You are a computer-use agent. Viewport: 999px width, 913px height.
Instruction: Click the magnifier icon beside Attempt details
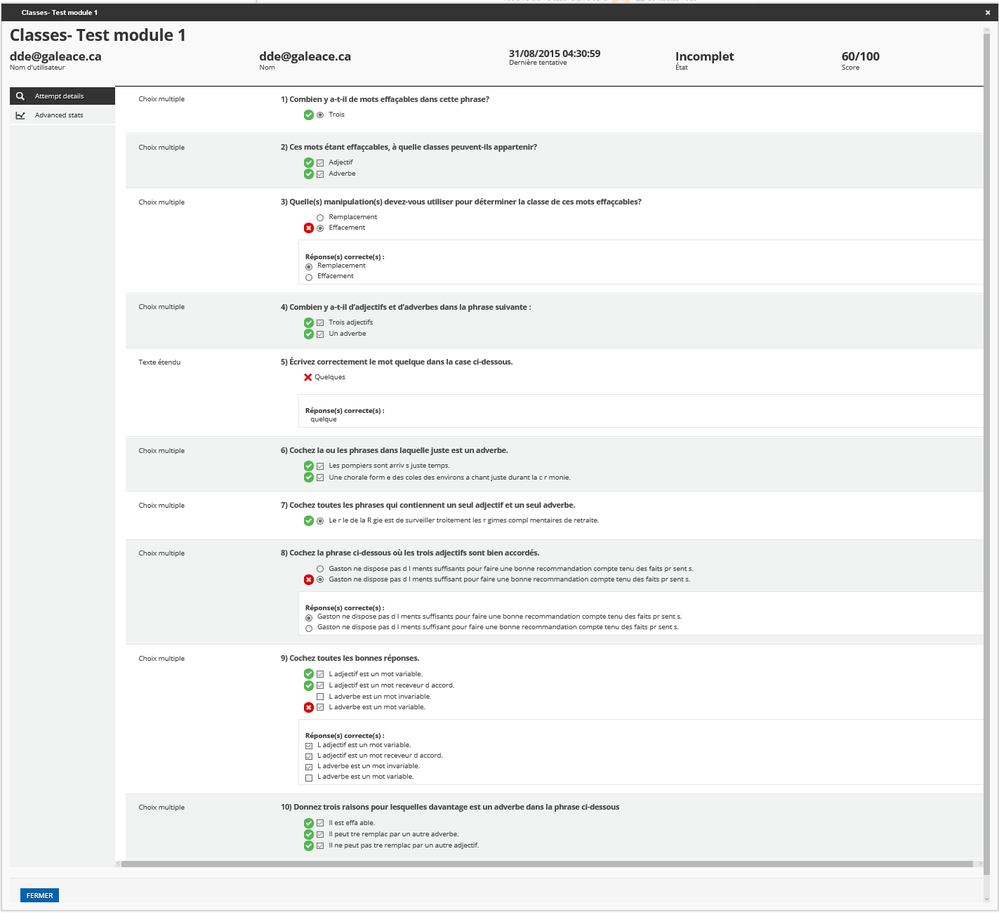[20, 96]
